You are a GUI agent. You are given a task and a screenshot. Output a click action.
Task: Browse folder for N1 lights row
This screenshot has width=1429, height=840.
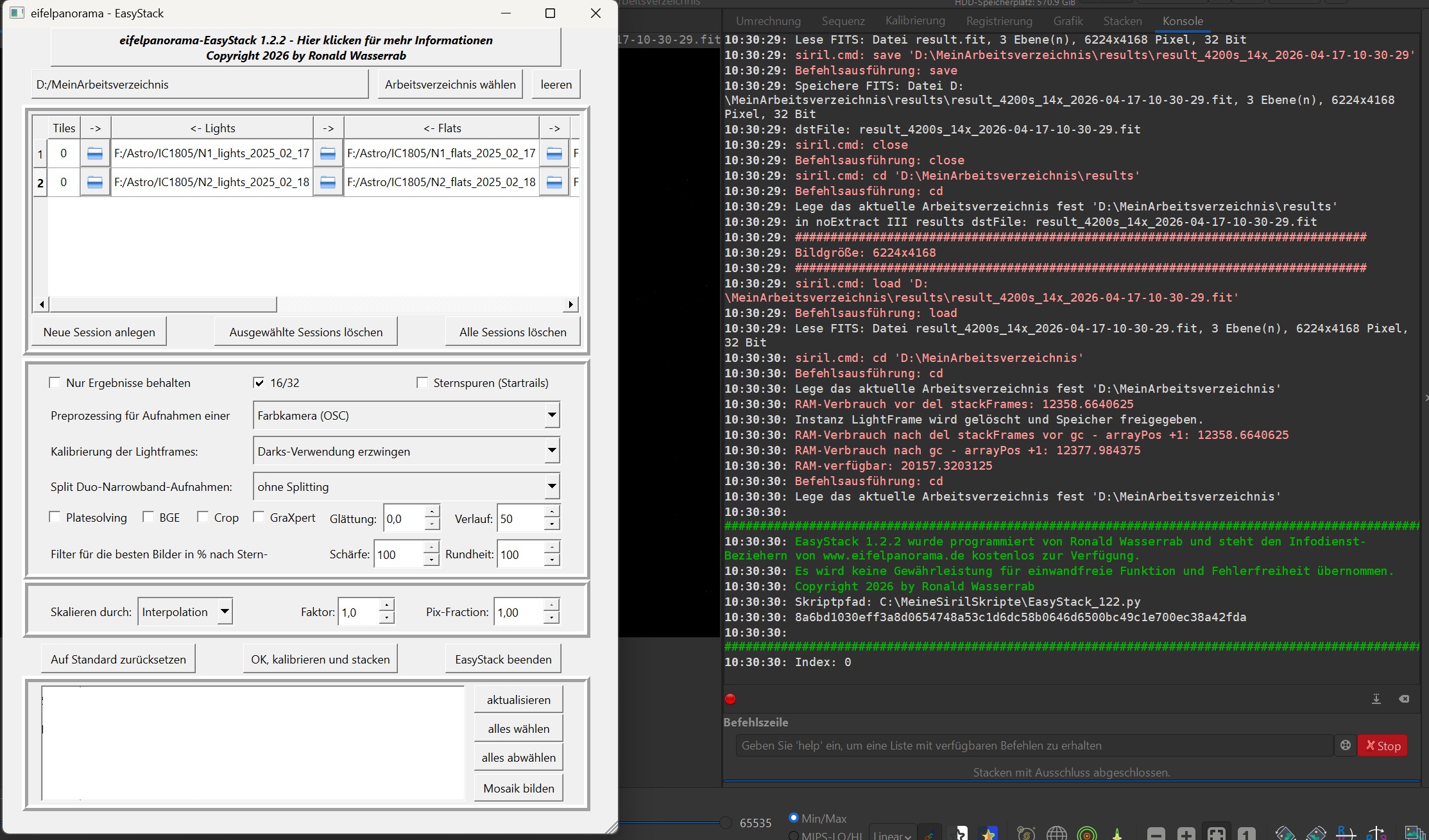click(x=94, y=153)
